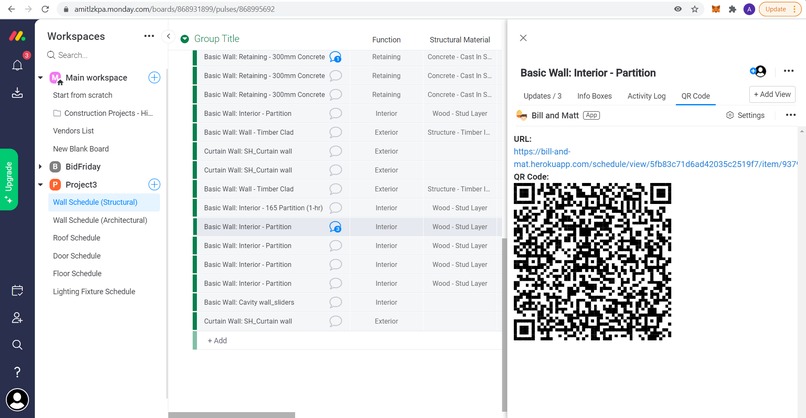This screenshot has width=806, height=418.
Task: Open the MetaMask fox extension icon
Action: coord(716,9)
